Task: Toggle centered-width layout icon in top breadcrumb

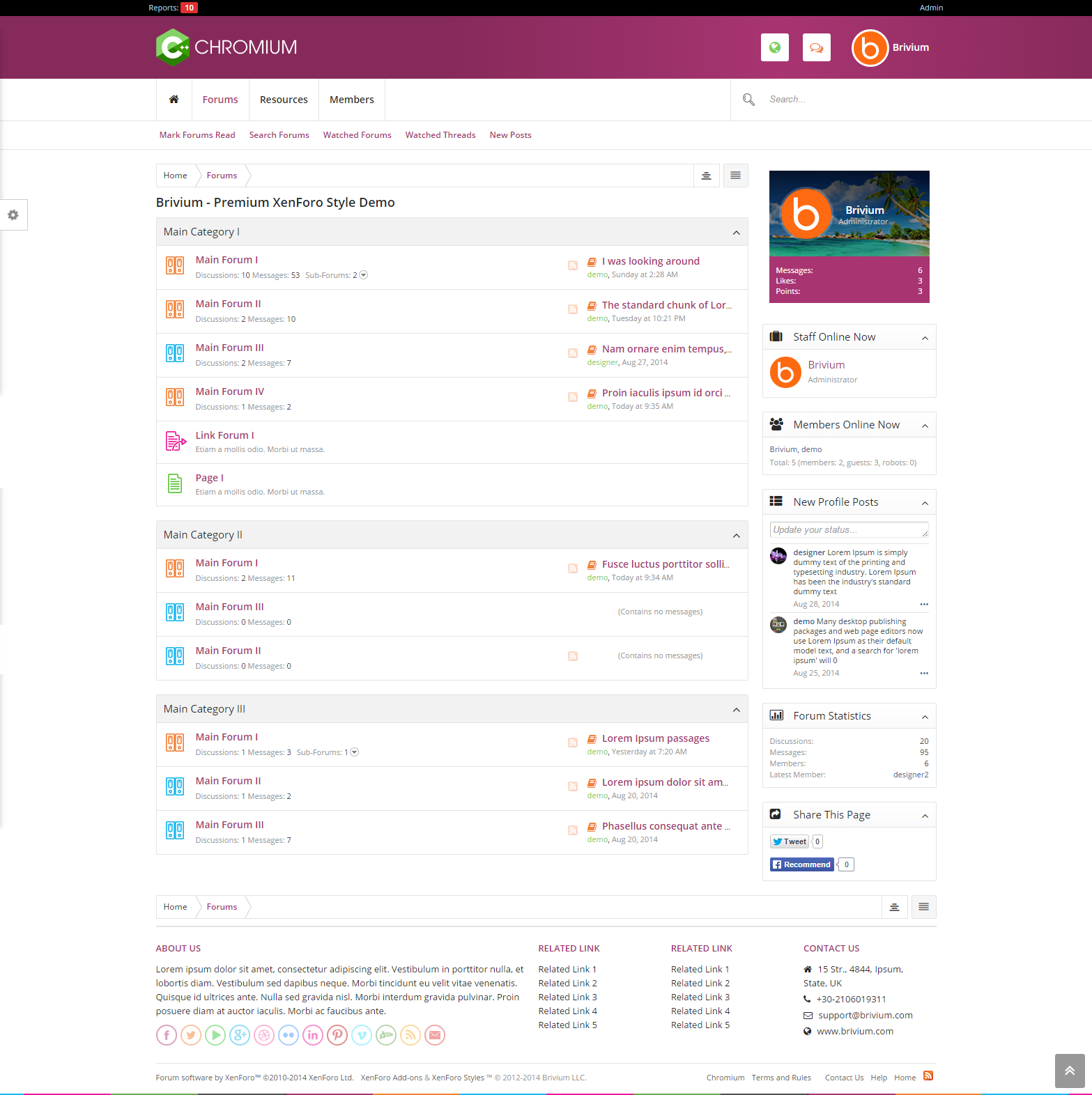Action: point(706,176)
